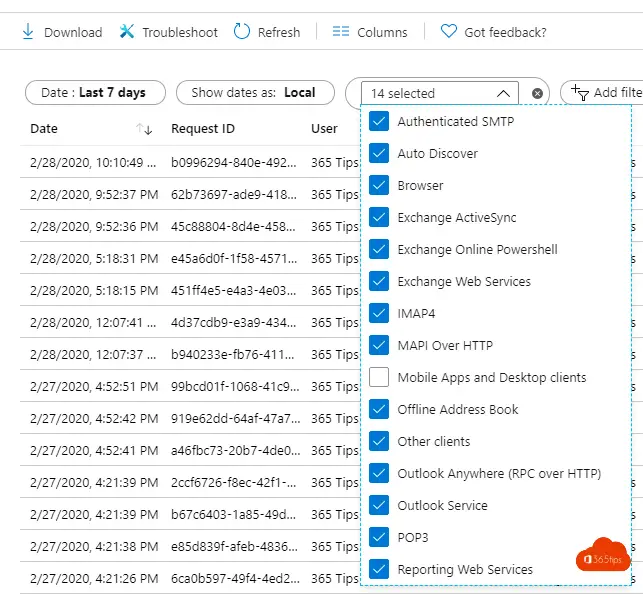
Task: Click the Troubleshoot button label
Action: [x=180, y=32]
